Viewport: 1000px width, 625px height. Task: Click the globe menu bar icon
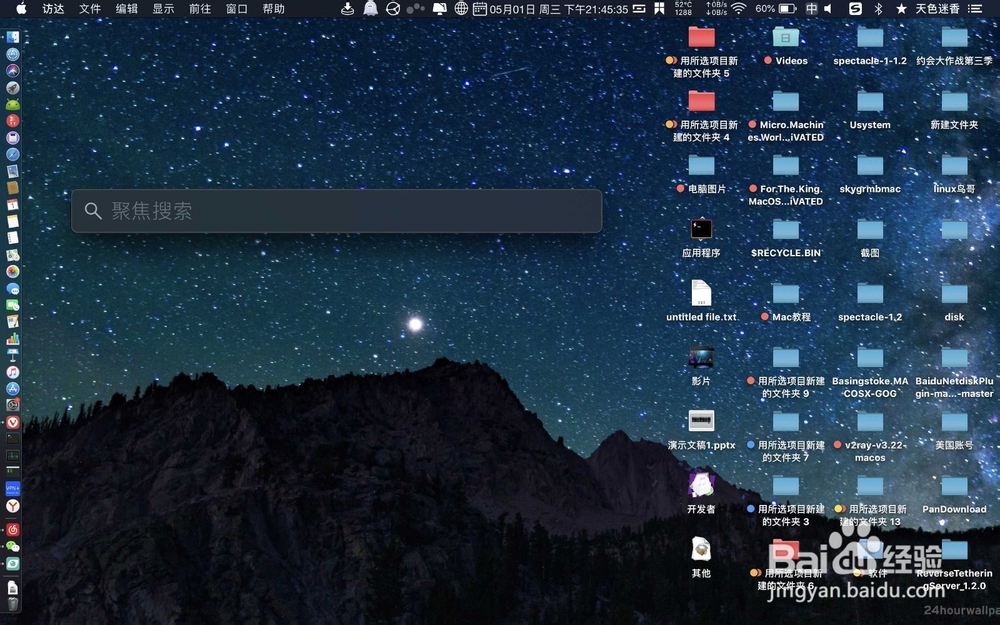click(461, 8)
